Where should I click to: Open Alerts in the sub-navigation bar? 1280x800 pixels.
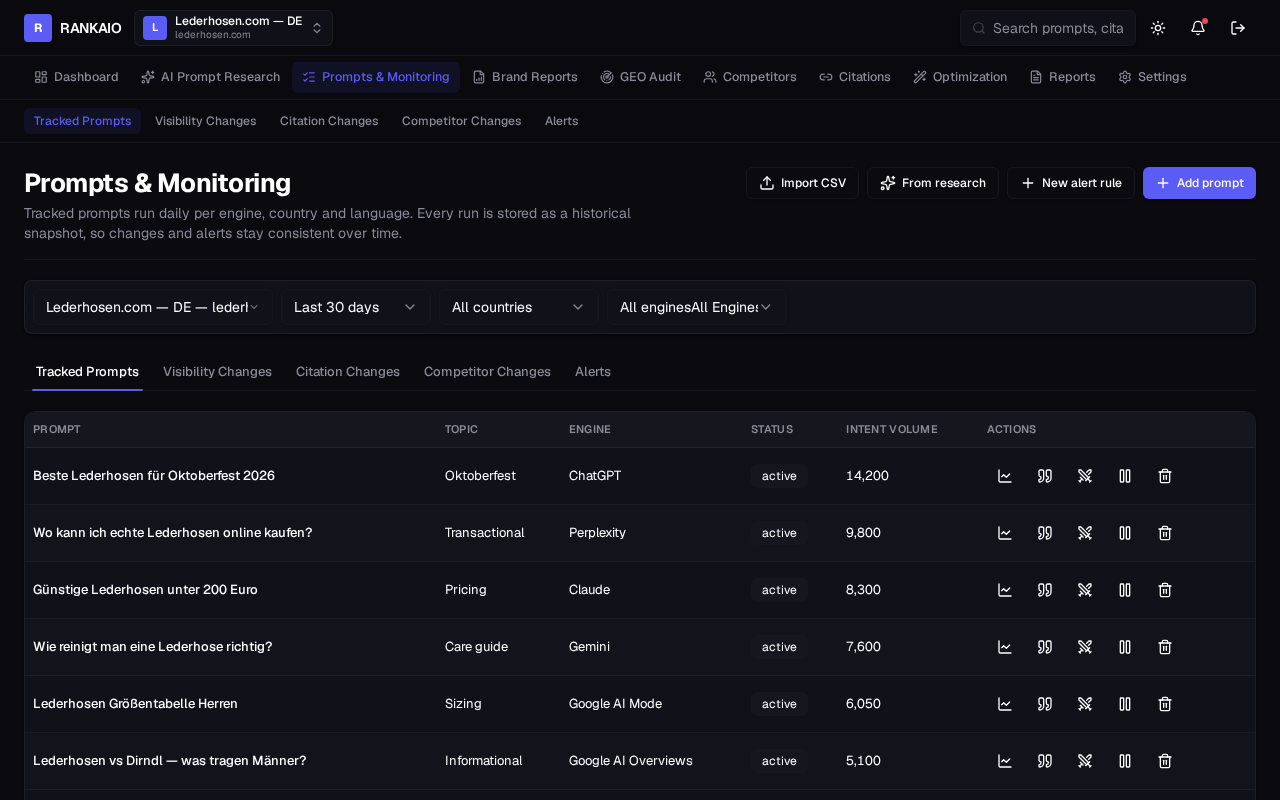[561, 121]
